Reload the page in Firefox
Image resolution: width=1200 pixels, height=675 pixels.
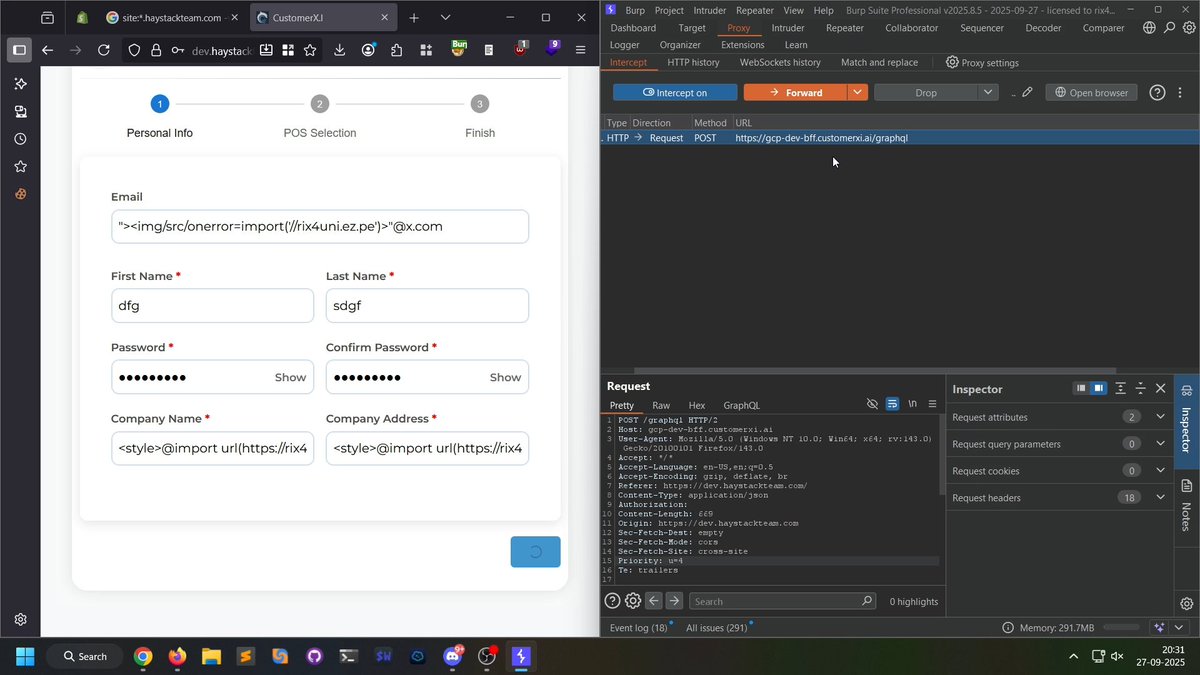coord(104,50)
